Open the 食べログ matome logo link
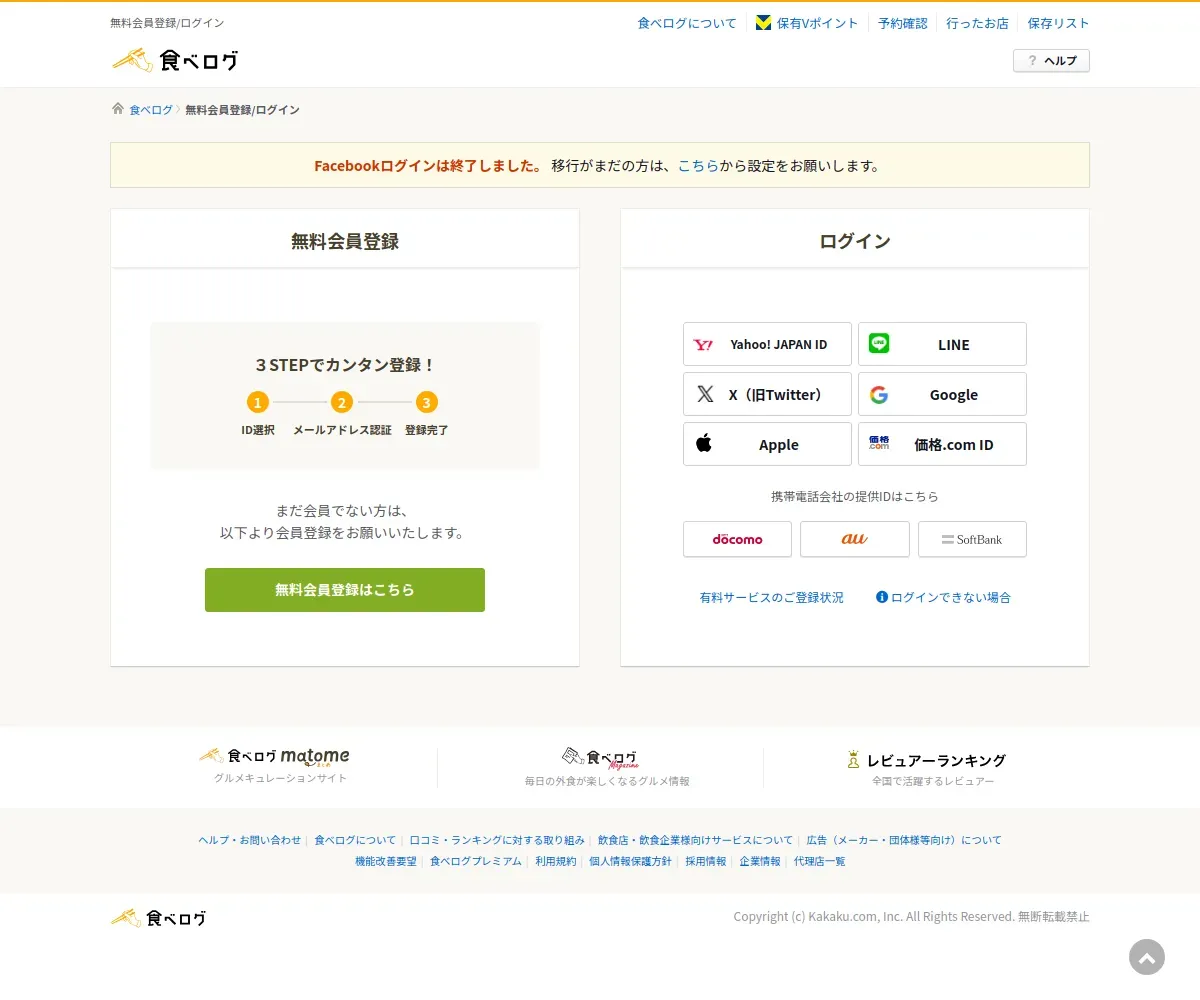The width and height of the screenshot is (1200, 1000). [x=274, y=757]
